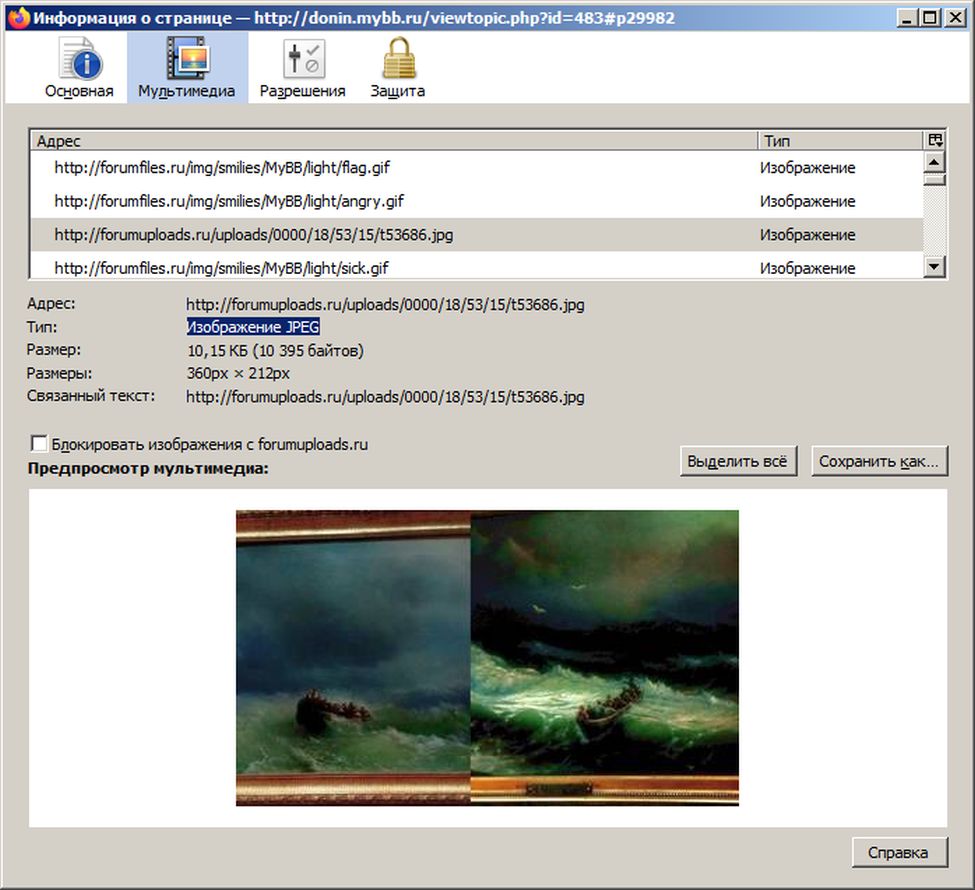Sort list by Адрес column header
Screen dimensions: 975x890
394,141
